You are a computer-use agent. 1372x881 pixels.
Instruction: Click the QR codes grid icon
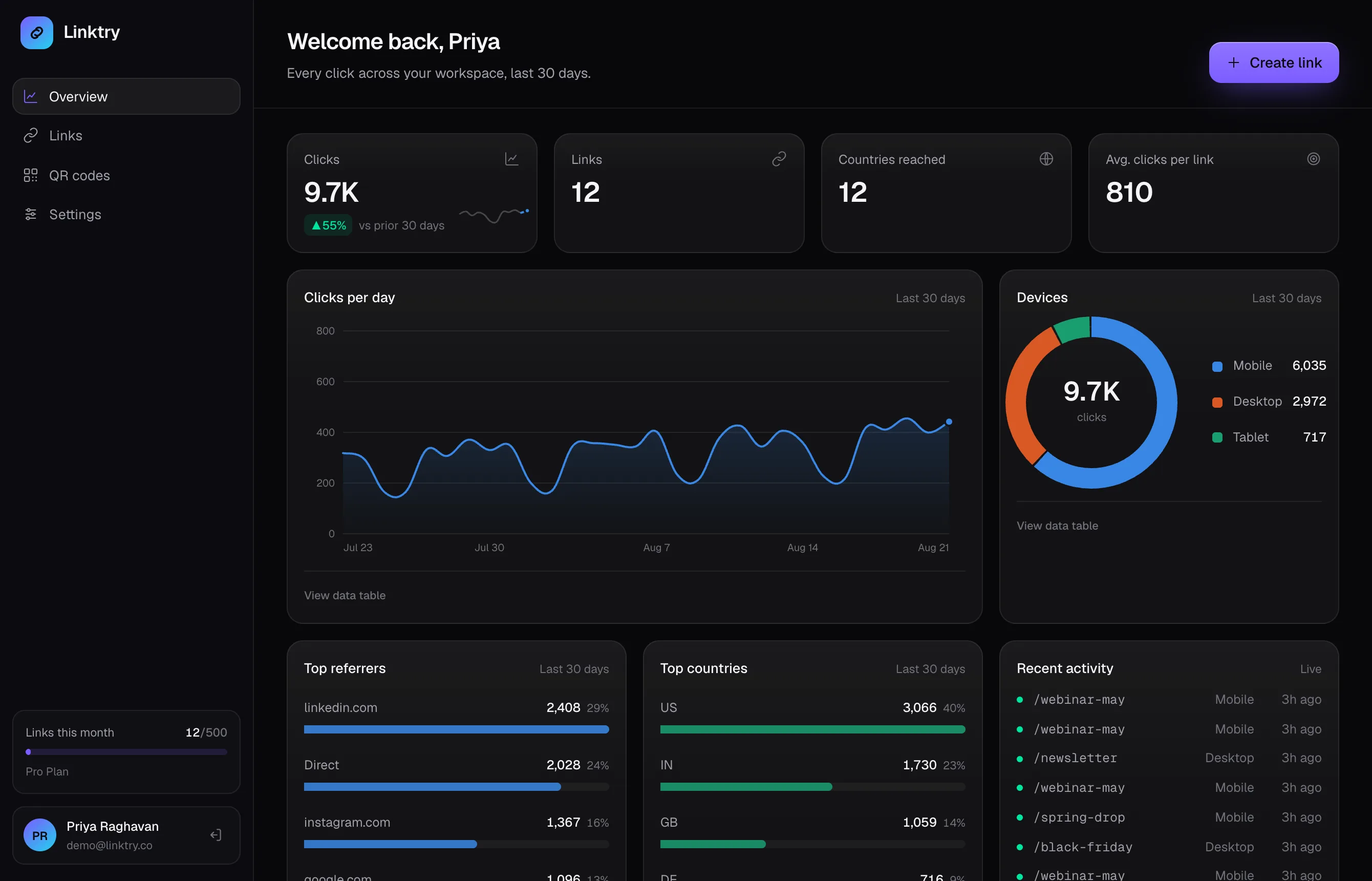click(x=30, y=175)
